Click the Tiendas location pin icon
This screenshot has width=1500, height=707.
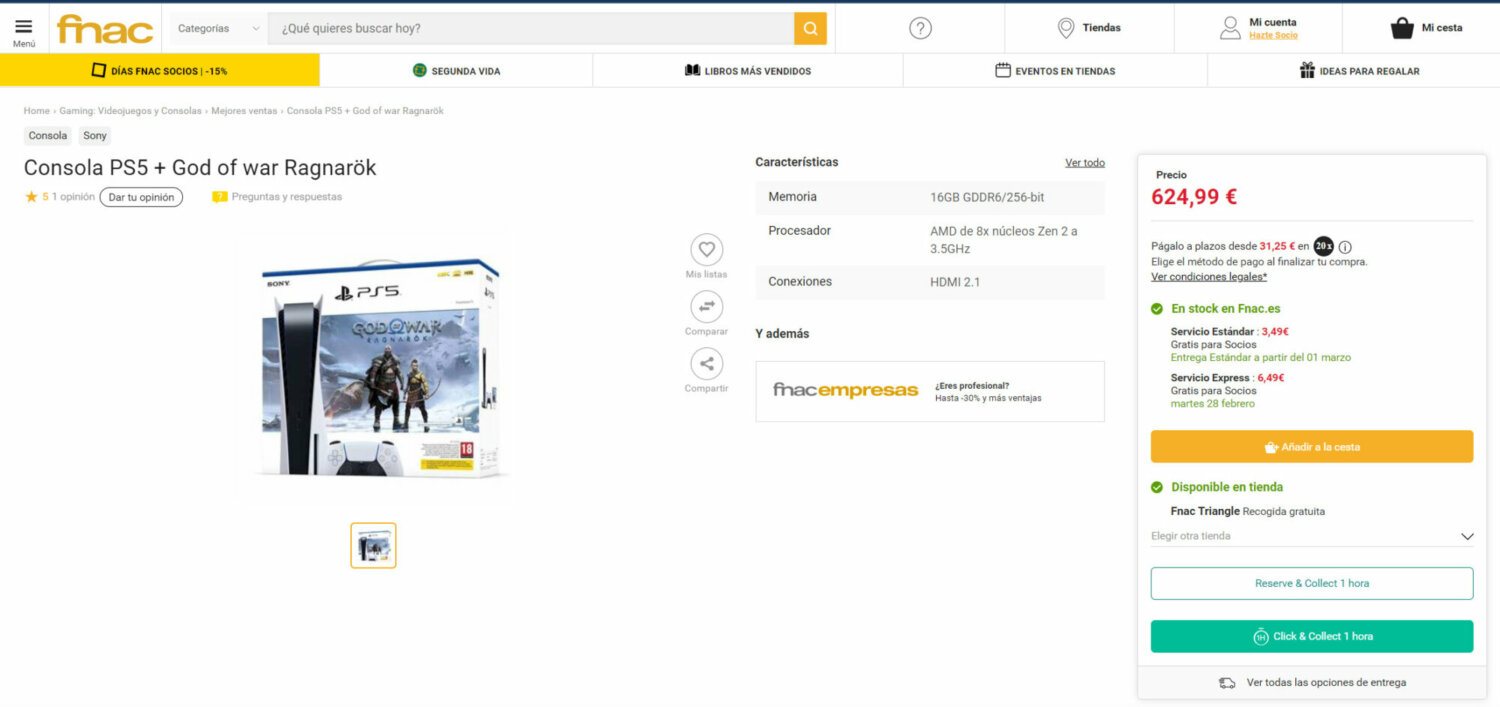click(x=1066, y=28)
